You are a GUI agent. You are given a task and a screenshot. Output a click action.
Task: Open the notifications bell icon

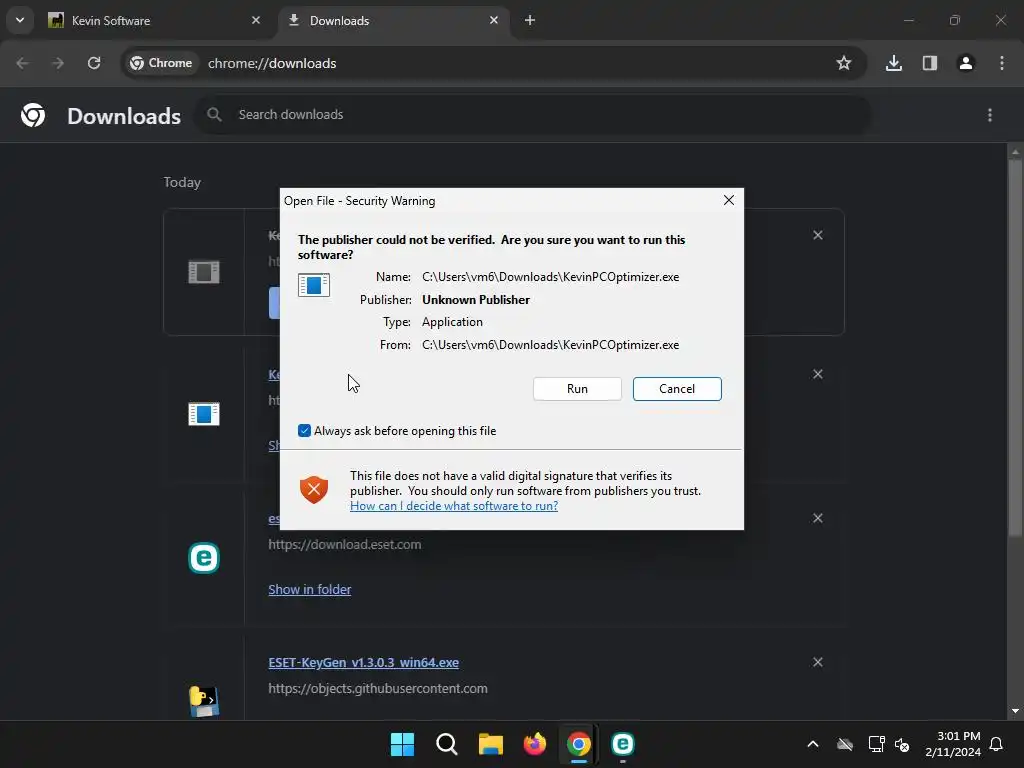(x=996, y=744)
